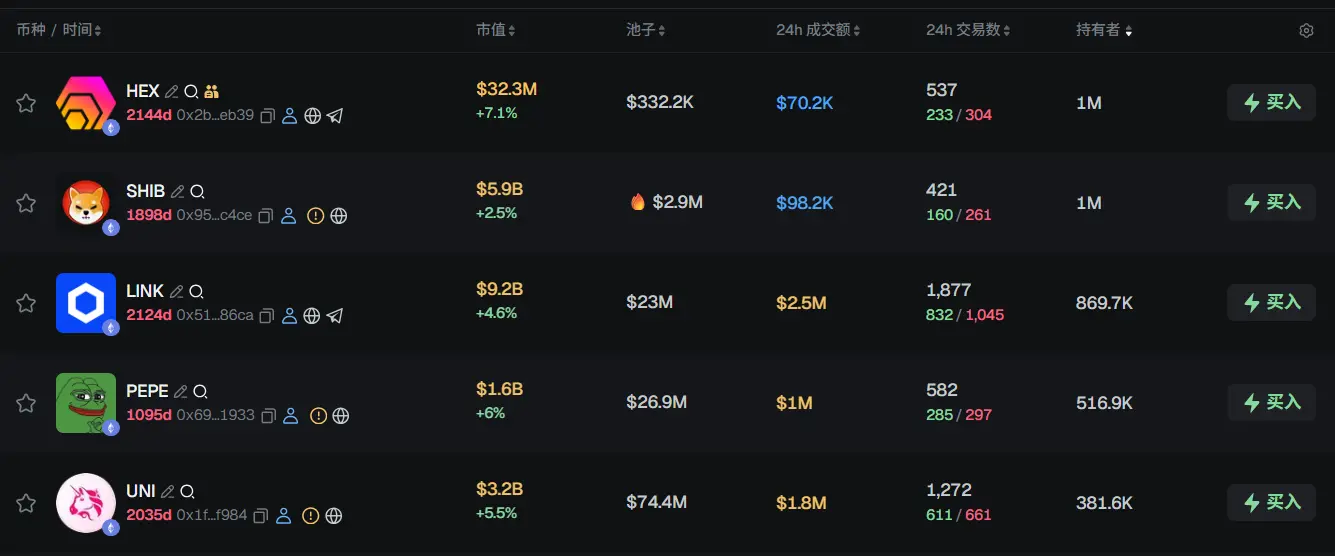The image size is (1335, 556).
Task: Star HEX as a favorite
Action: pos(26,103)
